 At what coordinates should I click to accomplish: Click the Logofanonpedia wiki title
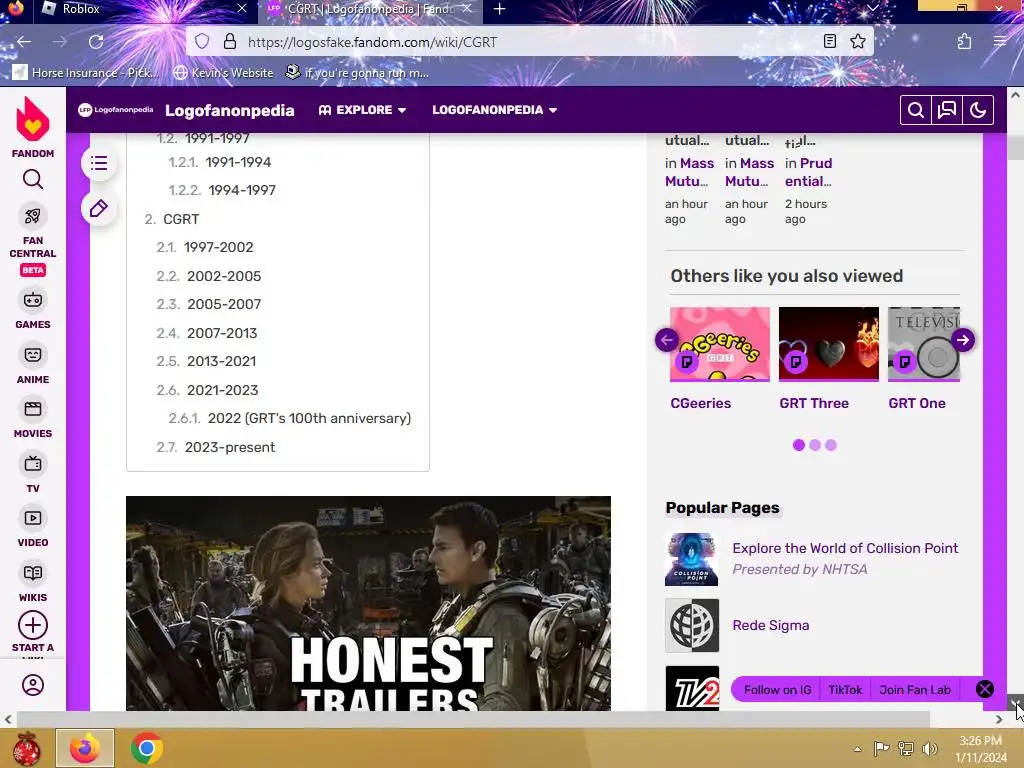(x=229, y=110)
